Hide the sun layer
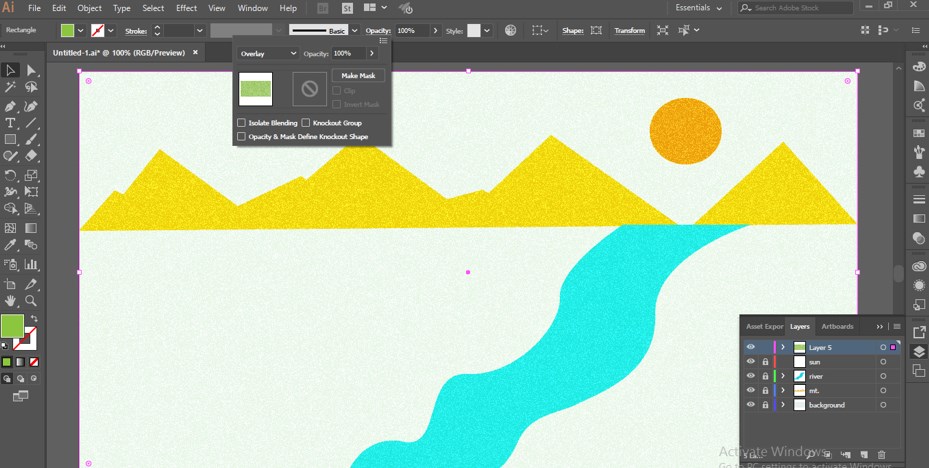This screenshot has width=929, height=468. [x=751, y=361]
